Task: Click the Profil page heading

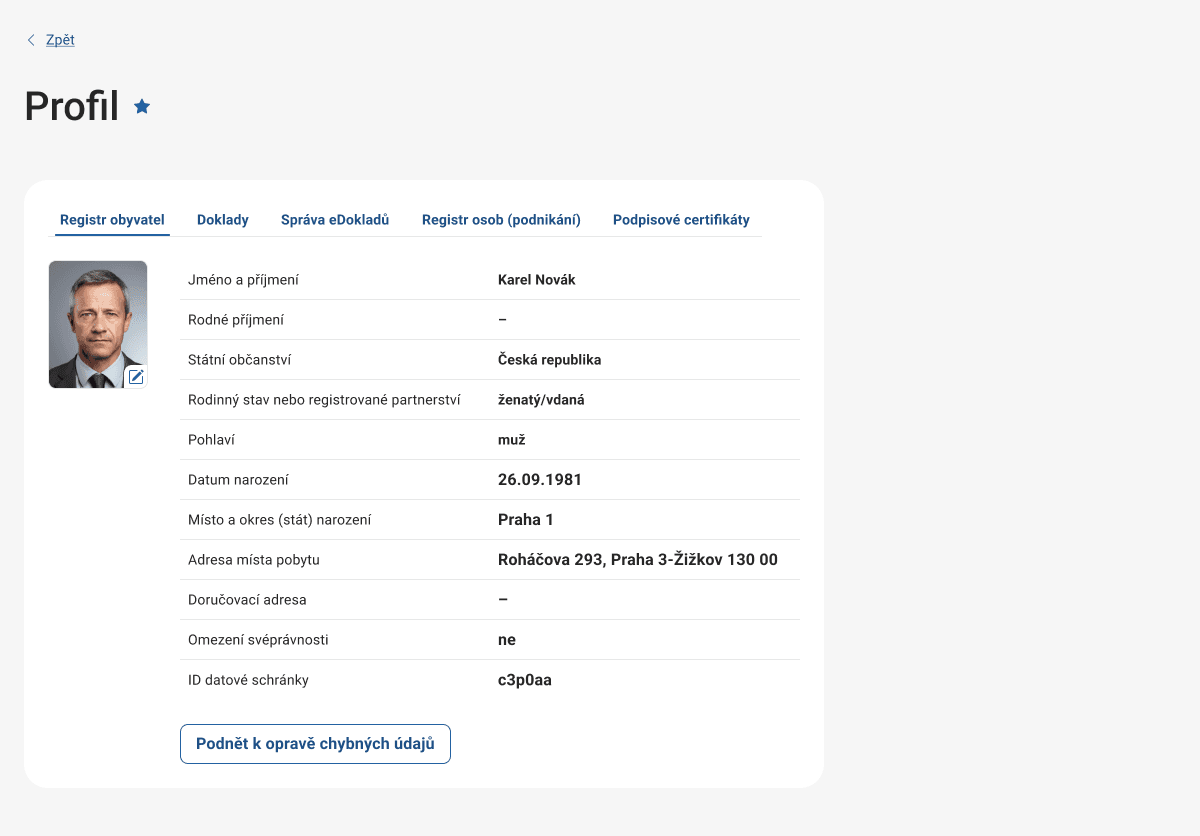Action: [x=72, y=106]
